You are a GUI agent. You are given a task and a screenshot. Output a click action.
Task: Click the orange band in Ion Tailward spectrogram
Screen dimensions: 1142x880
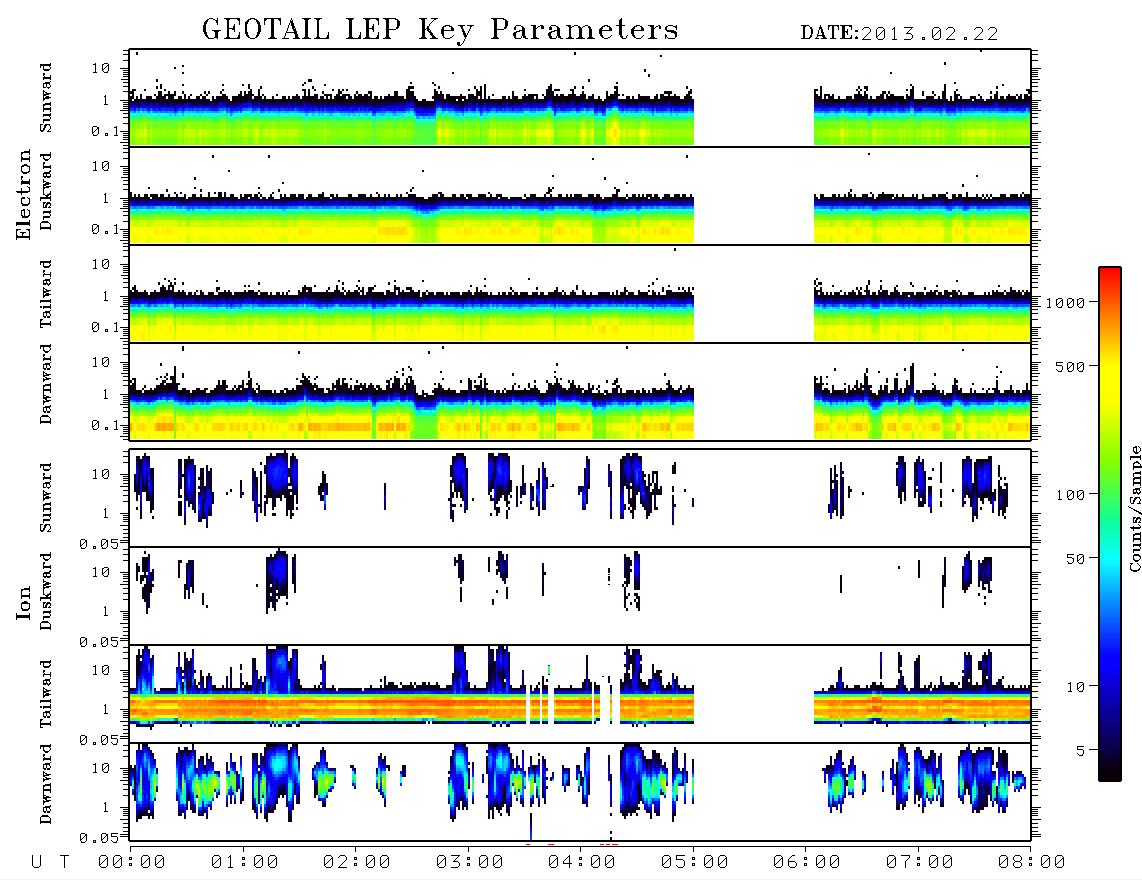[411, 707]
